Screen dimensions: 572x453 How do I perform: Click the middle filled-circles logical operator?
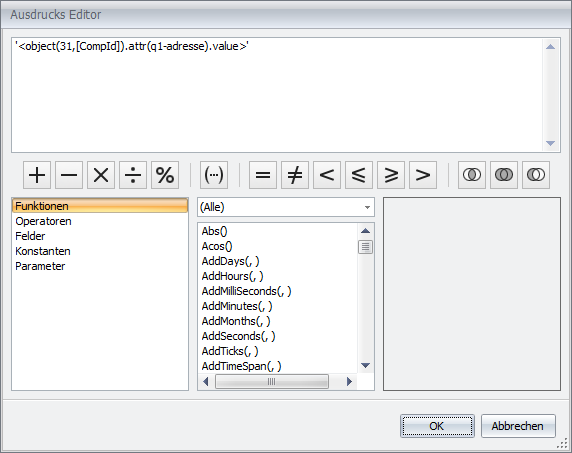(504, 175)
